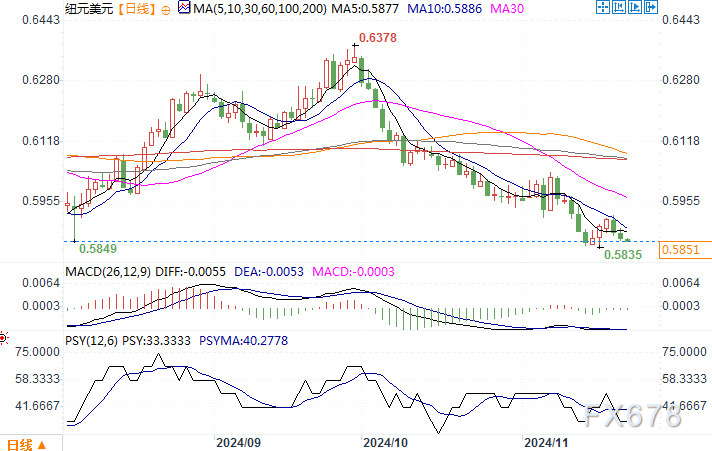Click the orange triangle beside 日线 at bottom
The width and height of the screenshot is (712, 451).
pos(43,445)
